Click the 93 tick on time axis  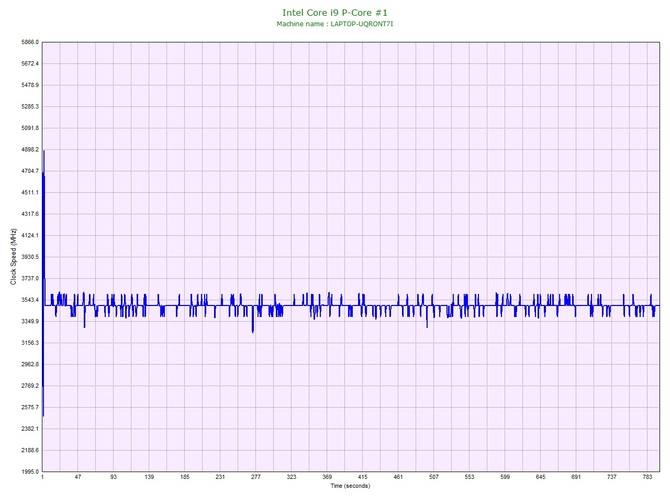tap(113, 477)
